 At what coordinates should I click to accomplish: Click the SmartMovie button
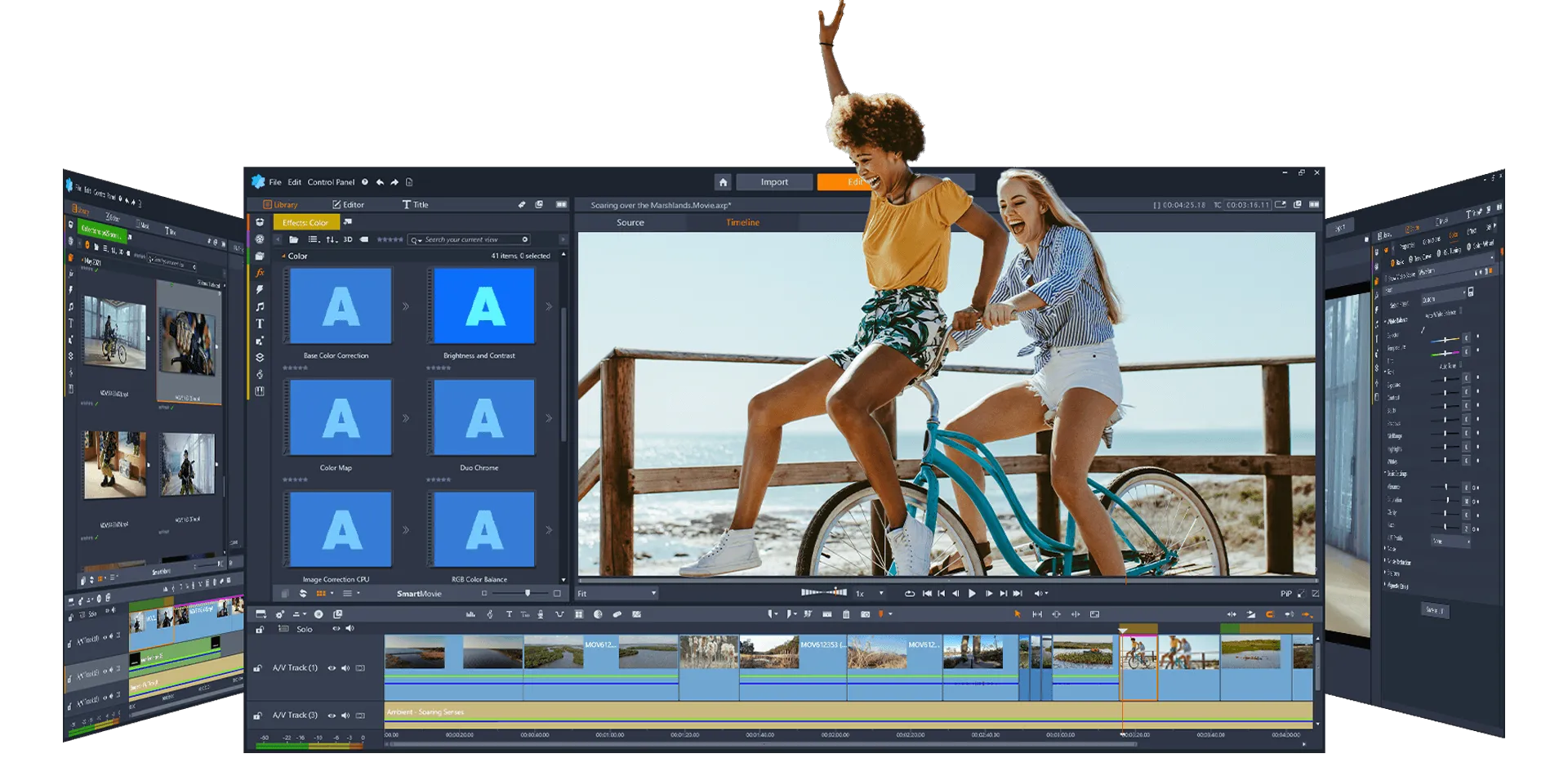point(419,594)
